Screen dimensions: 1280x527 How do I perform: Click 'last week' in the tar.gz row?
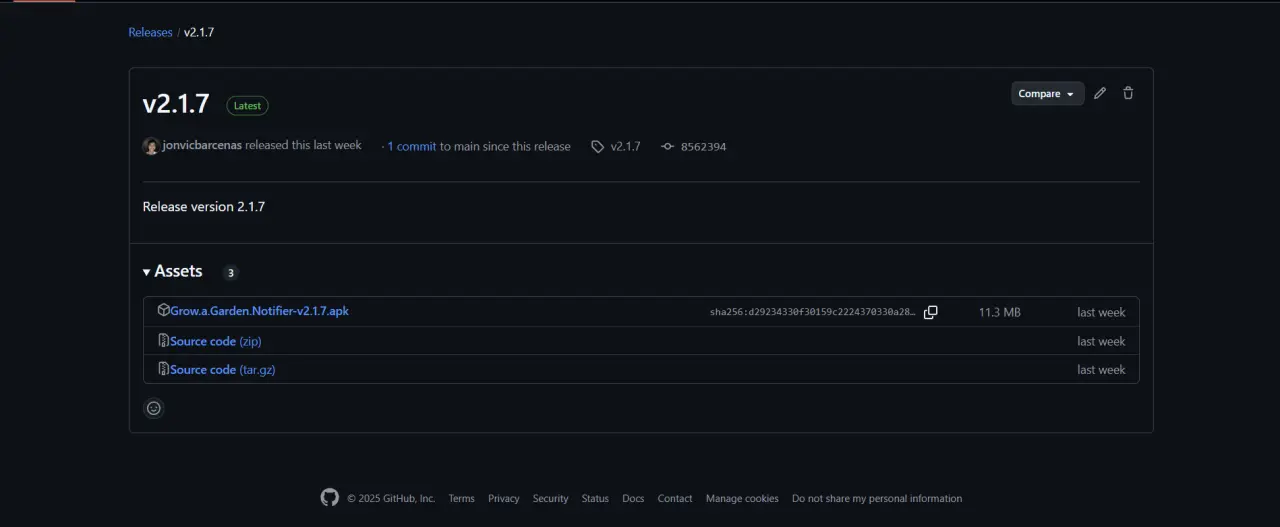1101,369
